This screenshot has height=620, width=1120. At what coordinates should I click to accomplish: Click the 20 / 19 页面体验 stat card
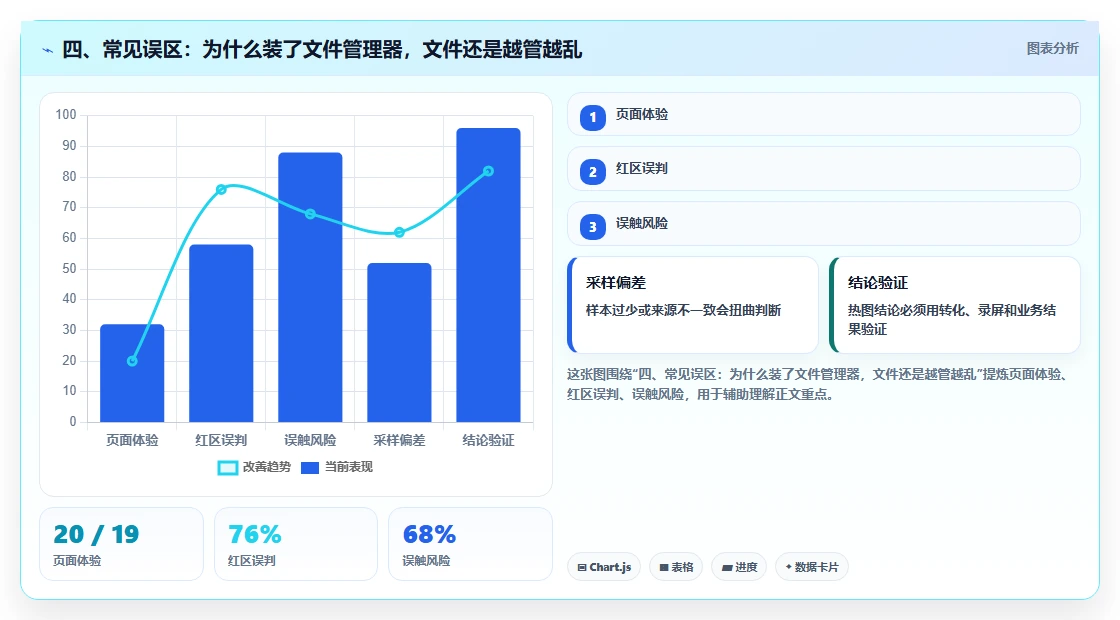[121, 544]
